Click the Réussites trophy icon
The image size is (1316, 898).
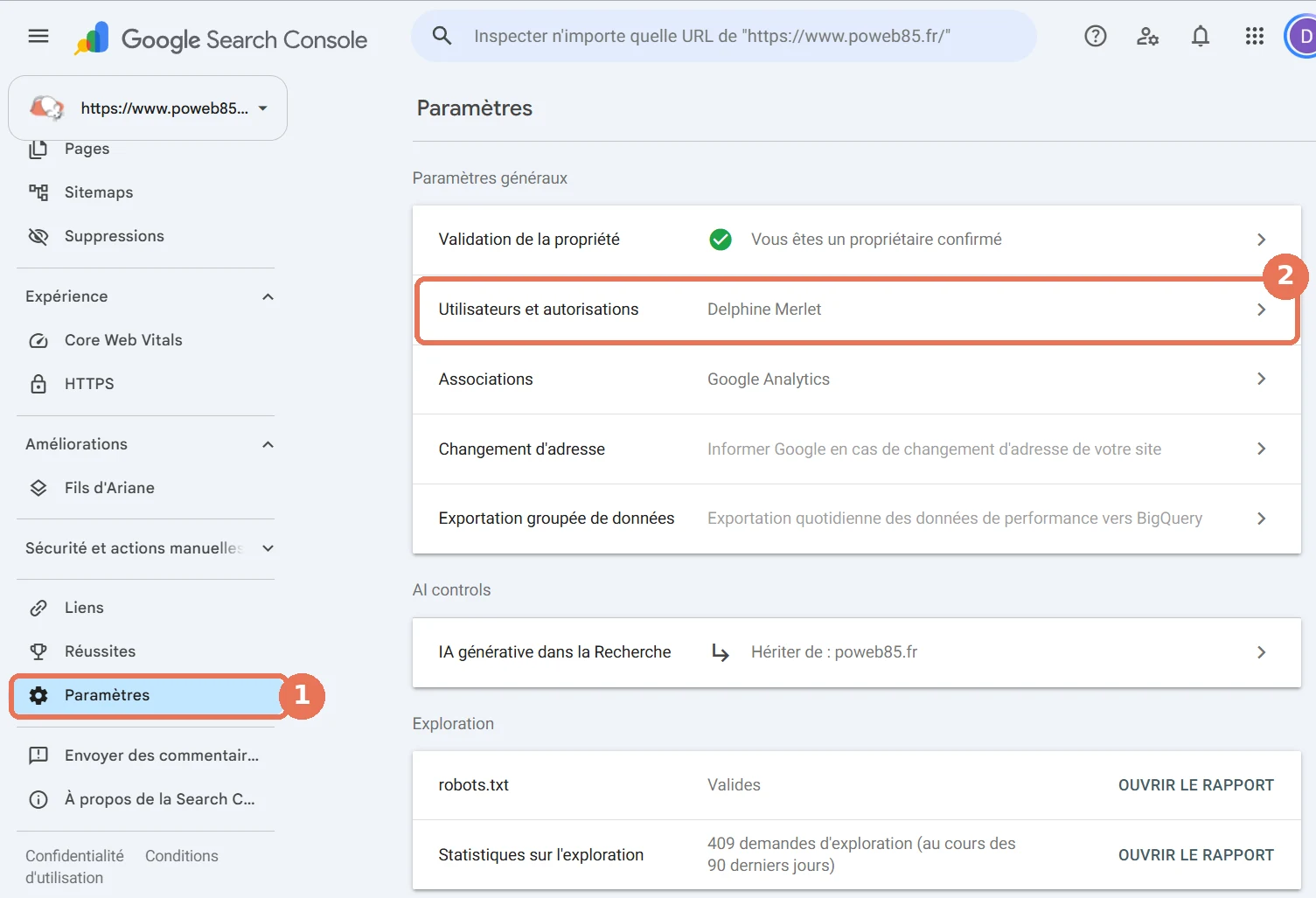[x=38, y=651]
